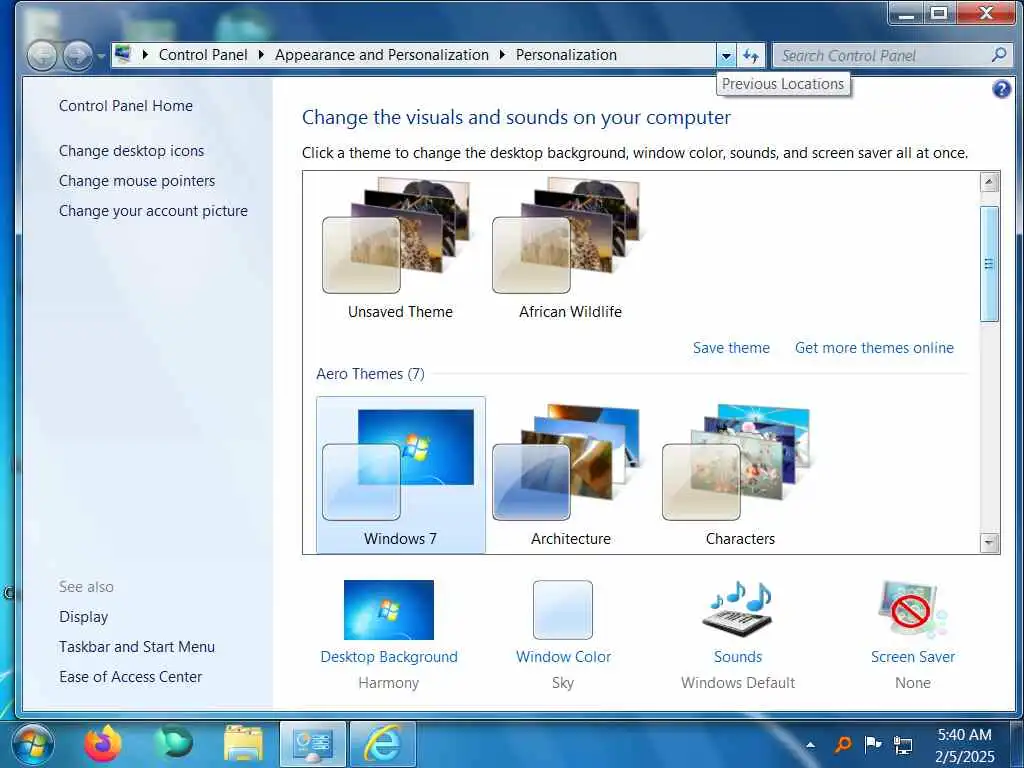Viewport: 1024px width, 768px height.
Task: Expand arrow after Appearance and Personalization breadcrumb
Action: (x=502, y=55)
